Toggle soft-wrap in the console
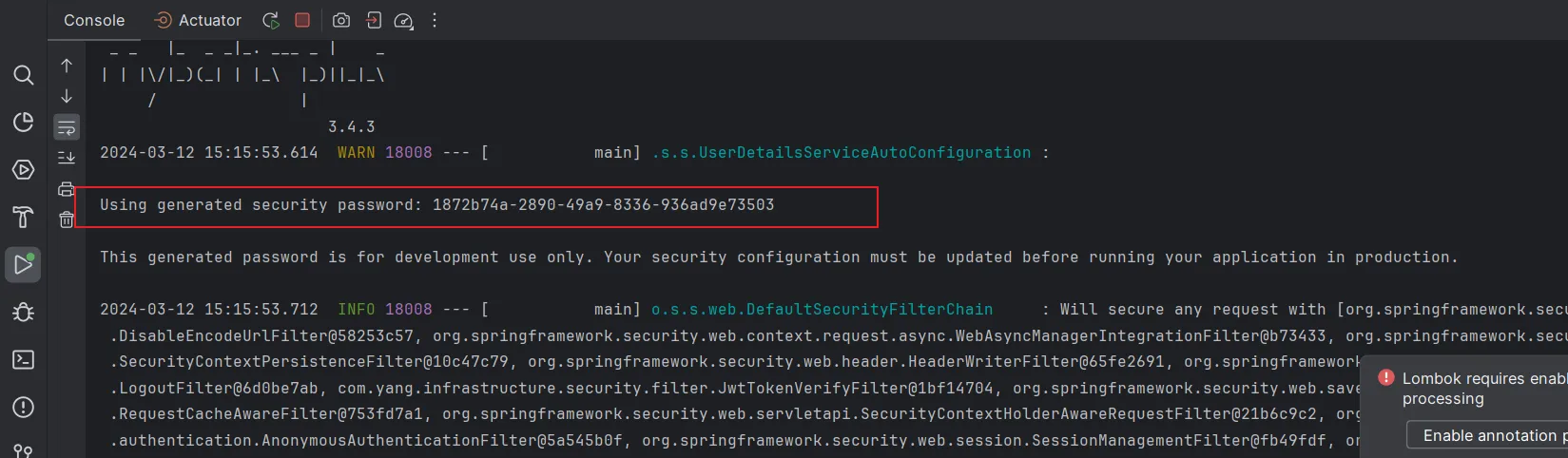Viewport: 1568px width, 458px height. coord(67,127)
